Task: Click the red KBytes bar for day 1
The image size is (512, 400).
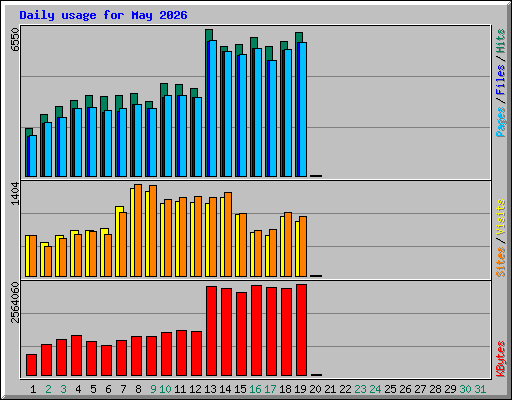Action: pos(31,365)
